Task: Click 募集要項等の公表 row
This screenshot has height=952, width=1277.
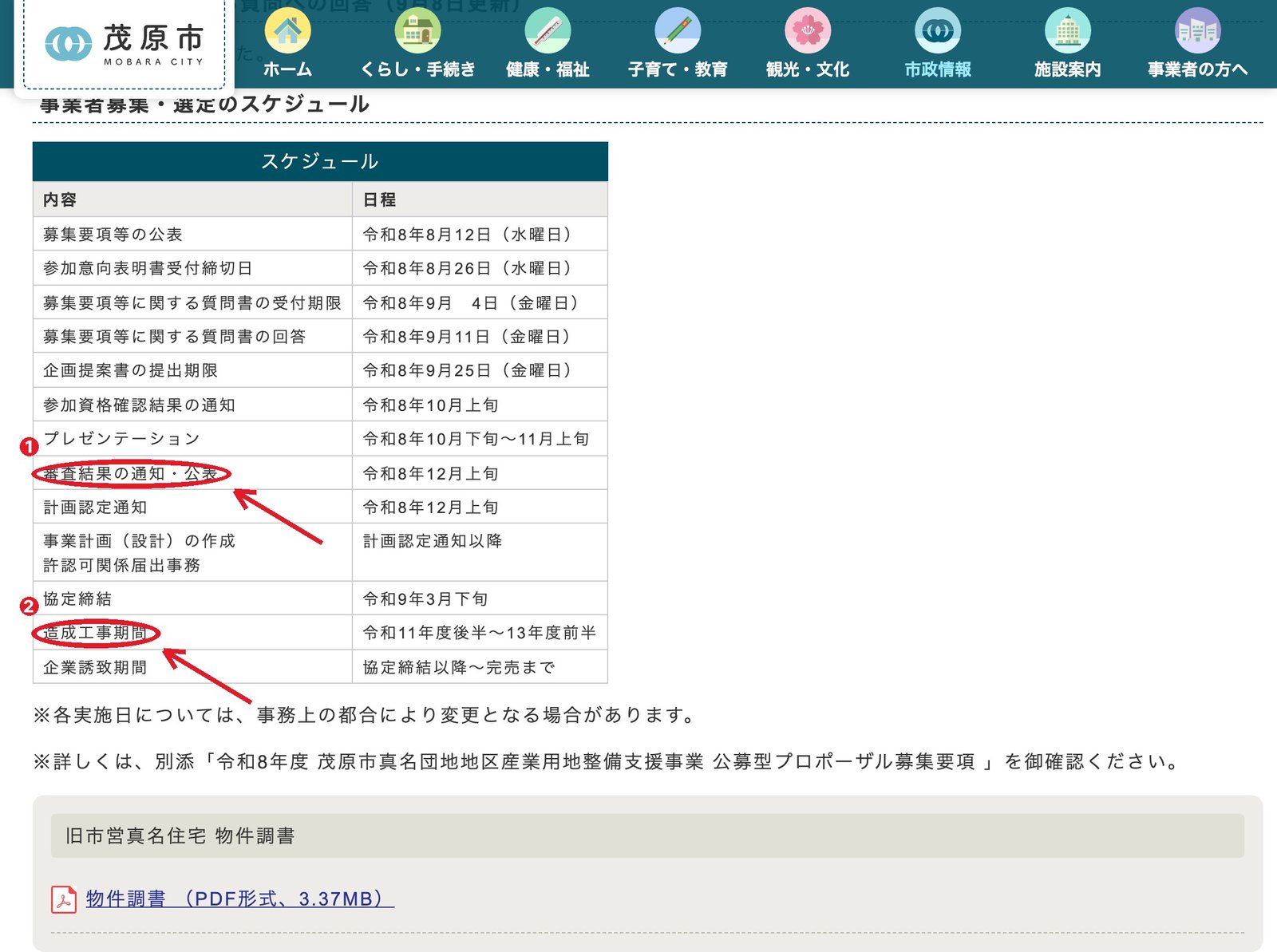Action: pyautogui.click(x=320, y=234)
